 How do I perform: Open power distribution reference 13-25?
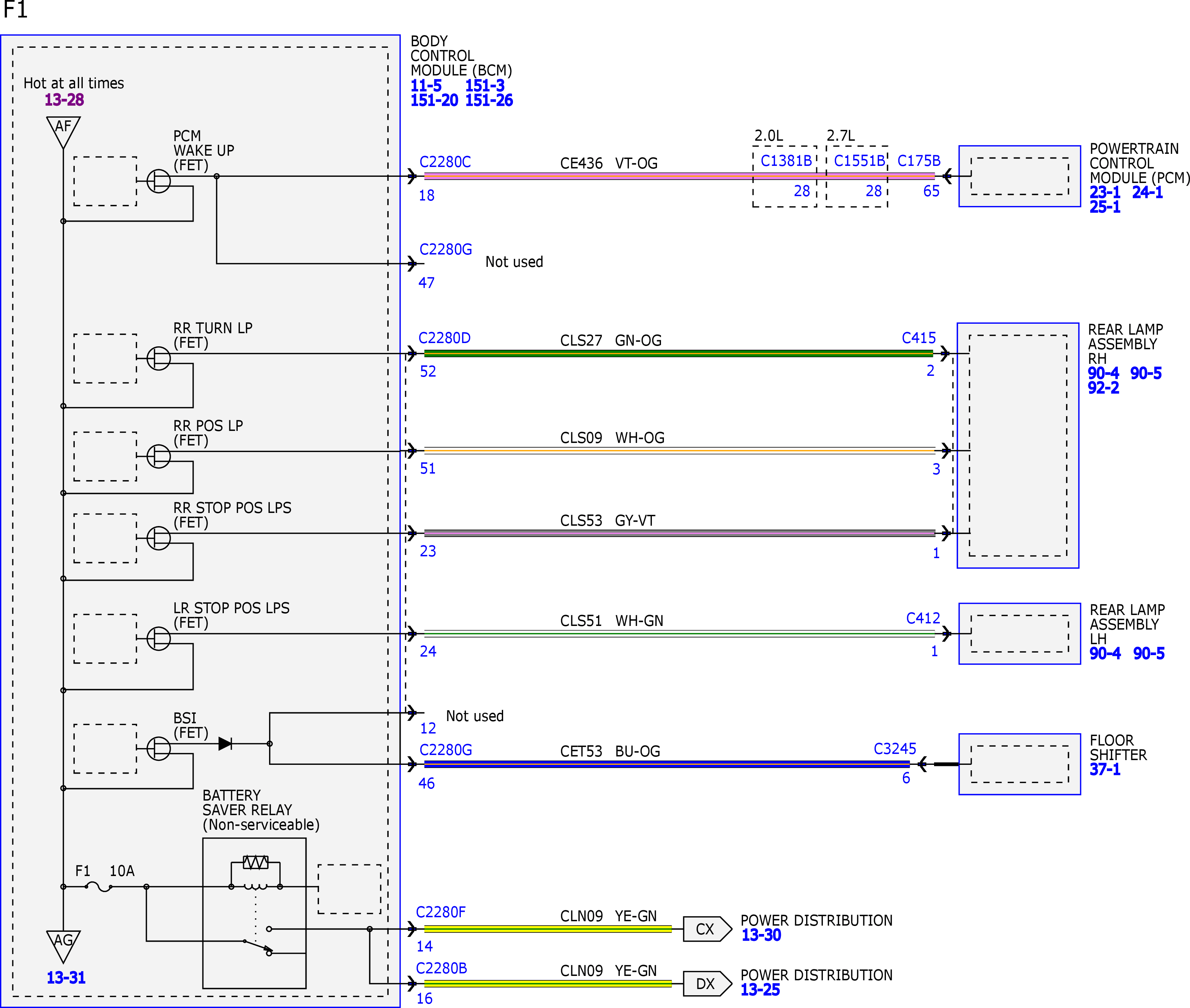point(760,990)
